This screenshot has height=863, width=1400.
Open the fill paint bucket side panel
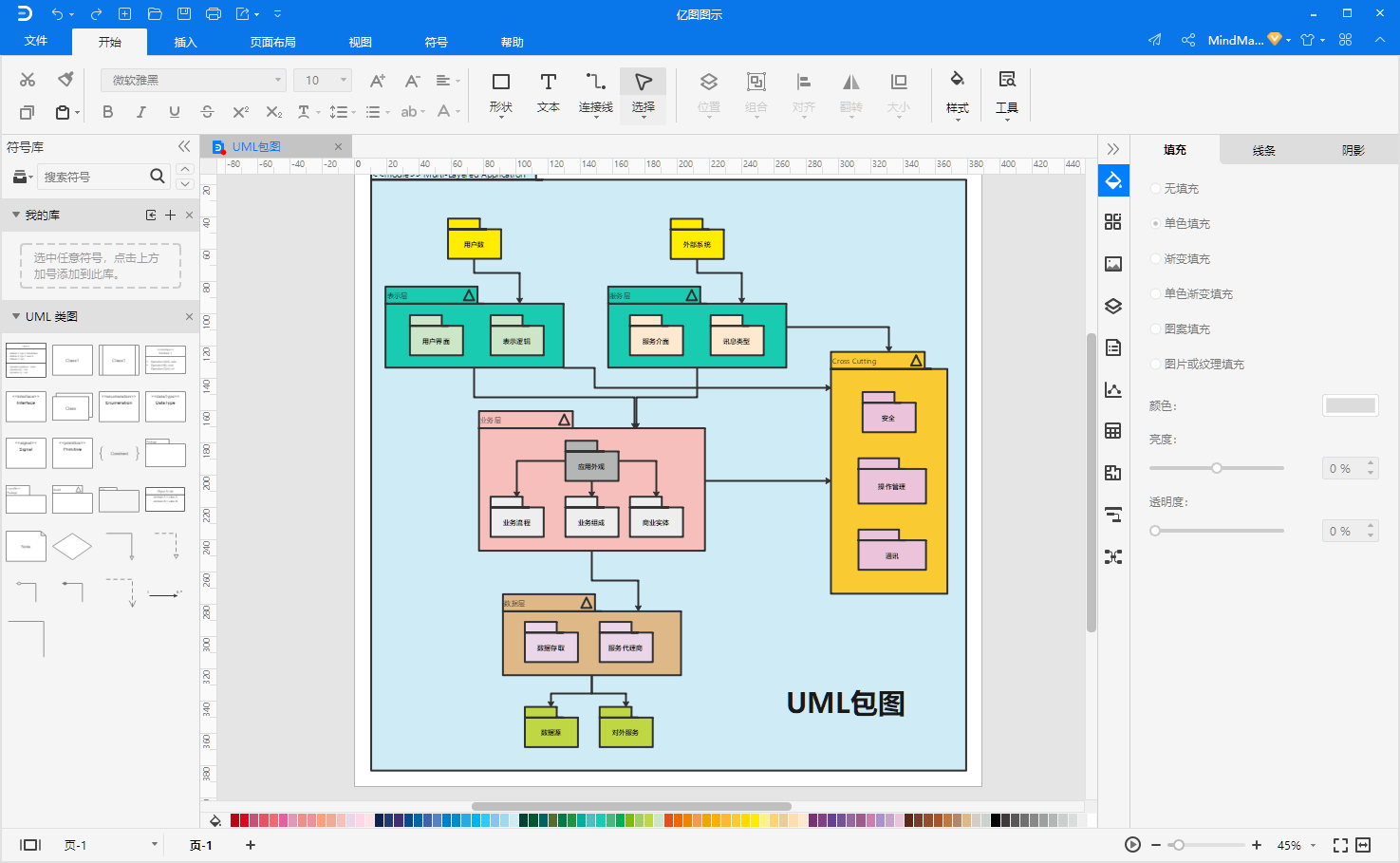point(1113,180)
